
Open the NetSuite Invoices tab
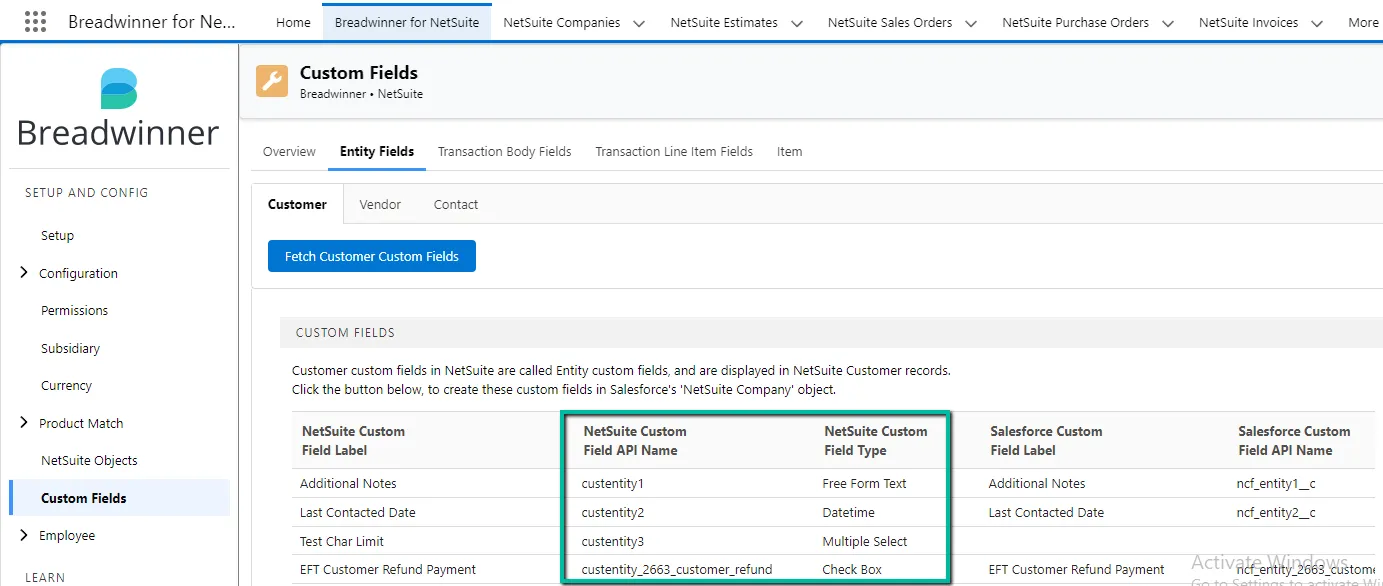pyautogui.click(x=1249, y=22)
